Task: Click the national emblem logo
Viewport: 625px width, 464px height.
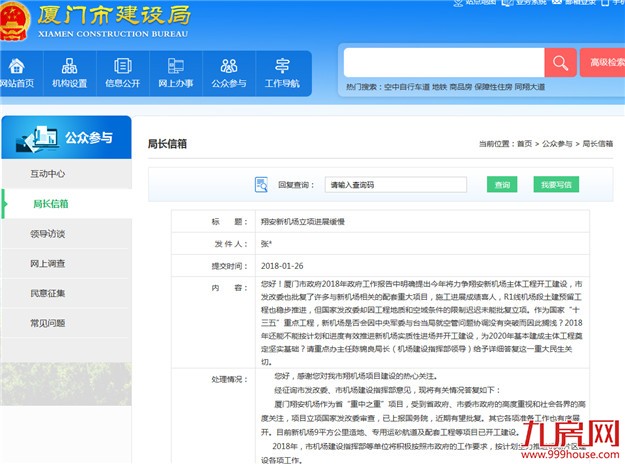Action: [13, 21]
